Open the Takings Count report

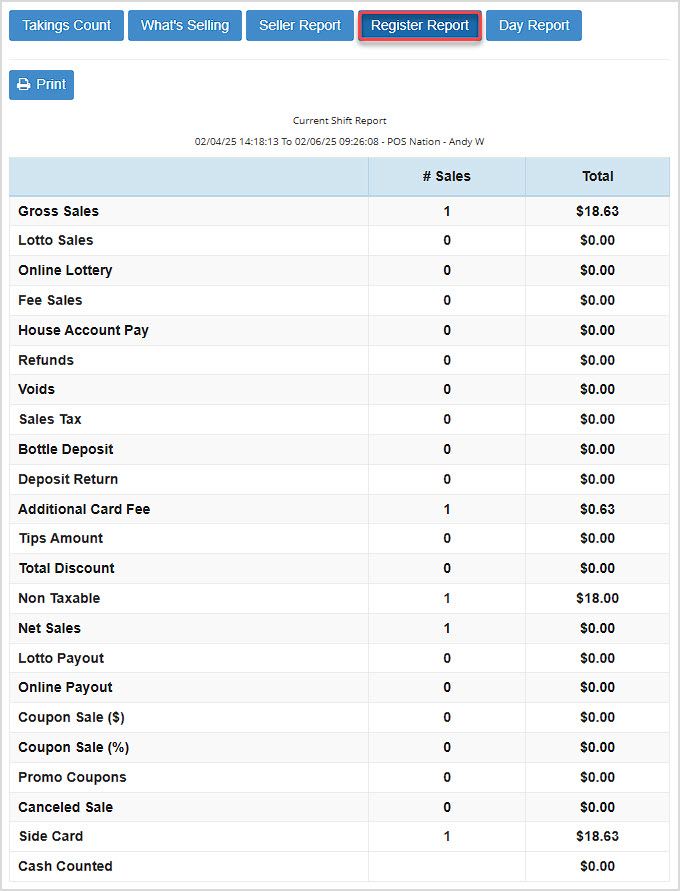66,25
